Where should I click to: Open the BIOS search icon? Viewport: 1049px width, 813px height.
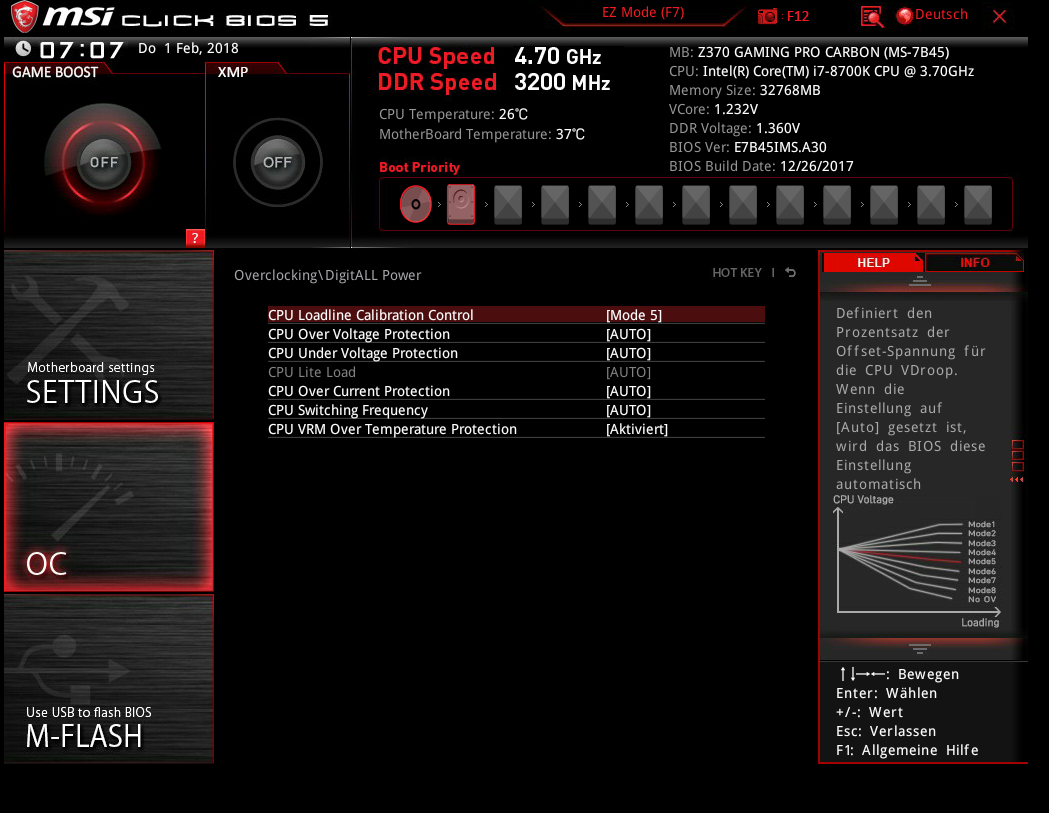(872, 16)
